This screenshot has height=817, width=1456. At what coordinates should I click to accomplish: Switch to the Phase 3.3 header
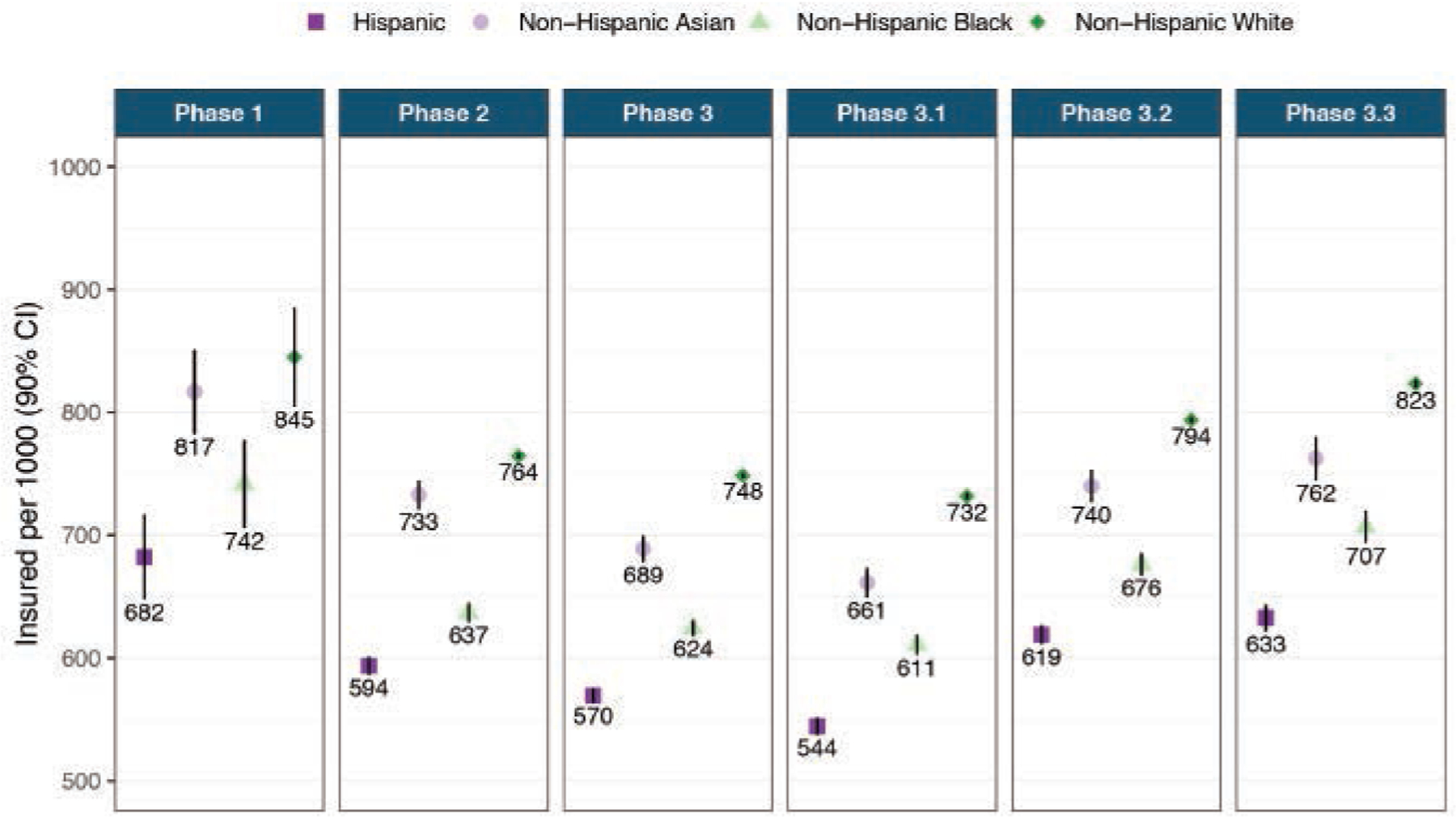1340,113
